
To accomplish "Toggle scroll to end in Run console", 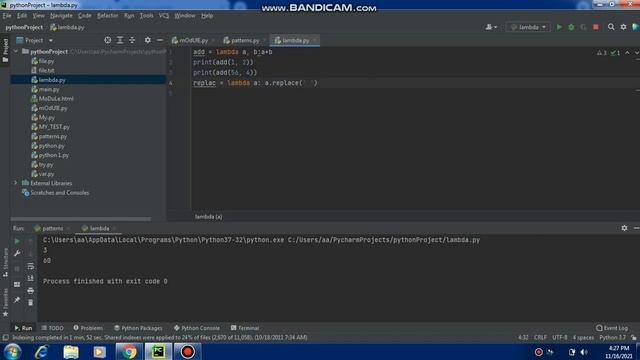I will 31,278.
